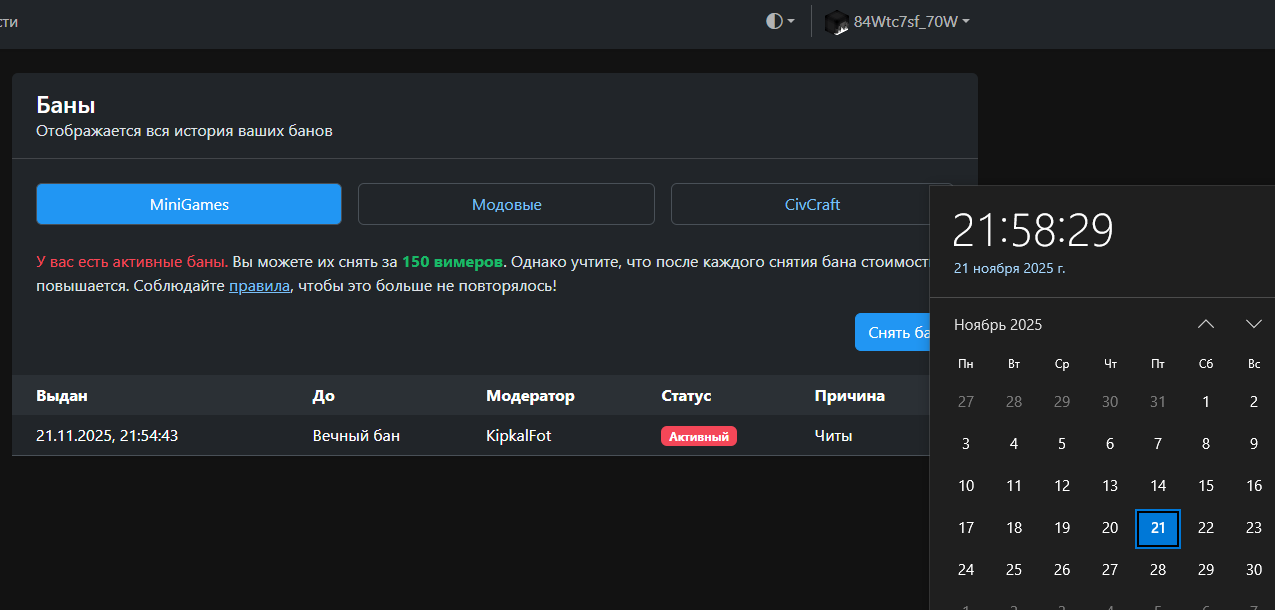
Task: Select October 27 in calendar
Action: (x=966, y=402)
